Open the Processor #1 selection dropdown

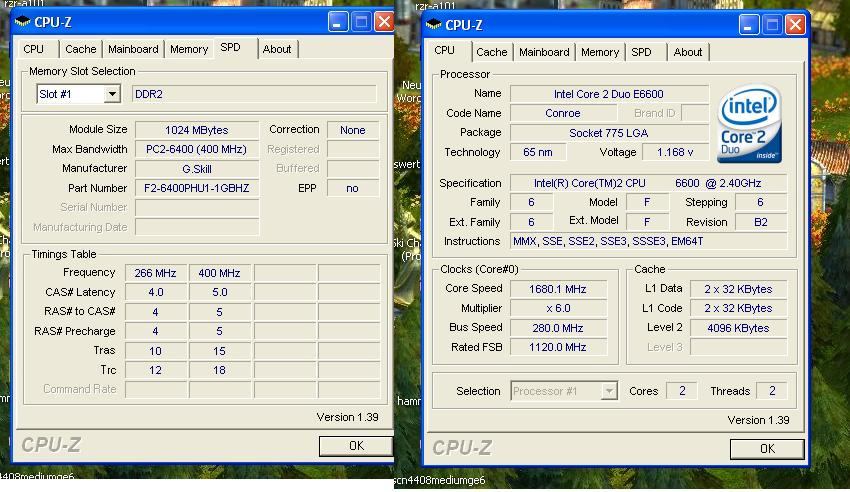pyautogui.click(x=609, y=391)
